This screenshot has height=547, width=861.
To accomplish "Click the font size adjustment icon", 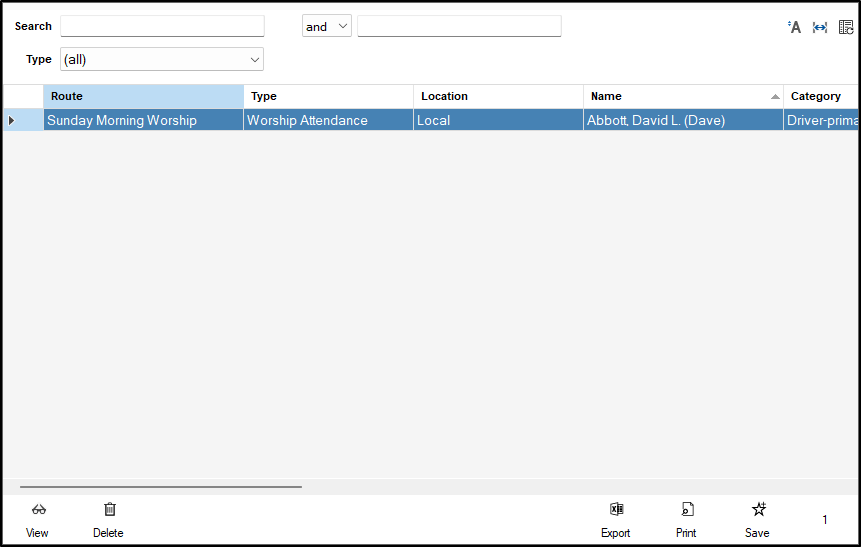I will click(795, 27).
